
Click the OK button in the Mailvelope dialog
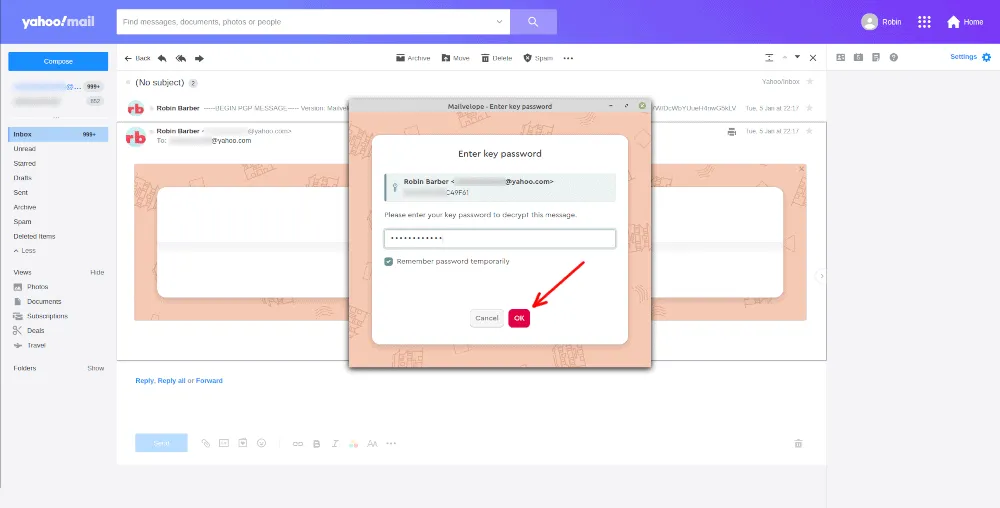[x=519, y=318]
